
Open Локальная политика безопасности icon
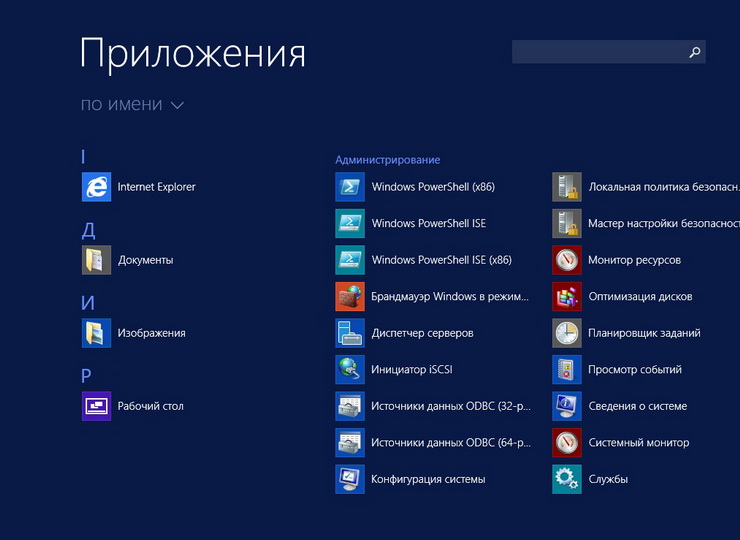point(567,187)
